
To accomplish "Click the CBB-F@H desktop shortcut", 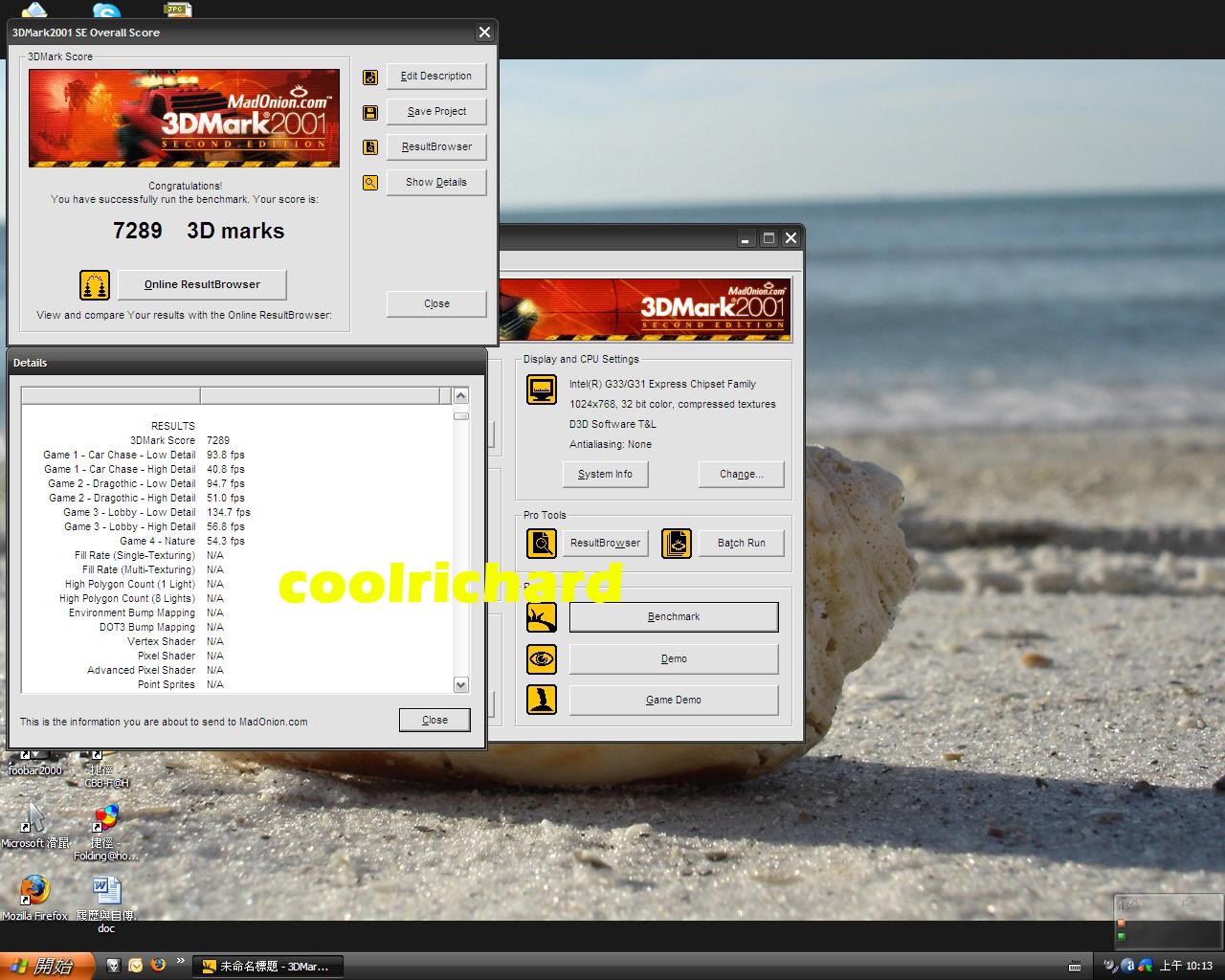I will click(x=106, y=769).
